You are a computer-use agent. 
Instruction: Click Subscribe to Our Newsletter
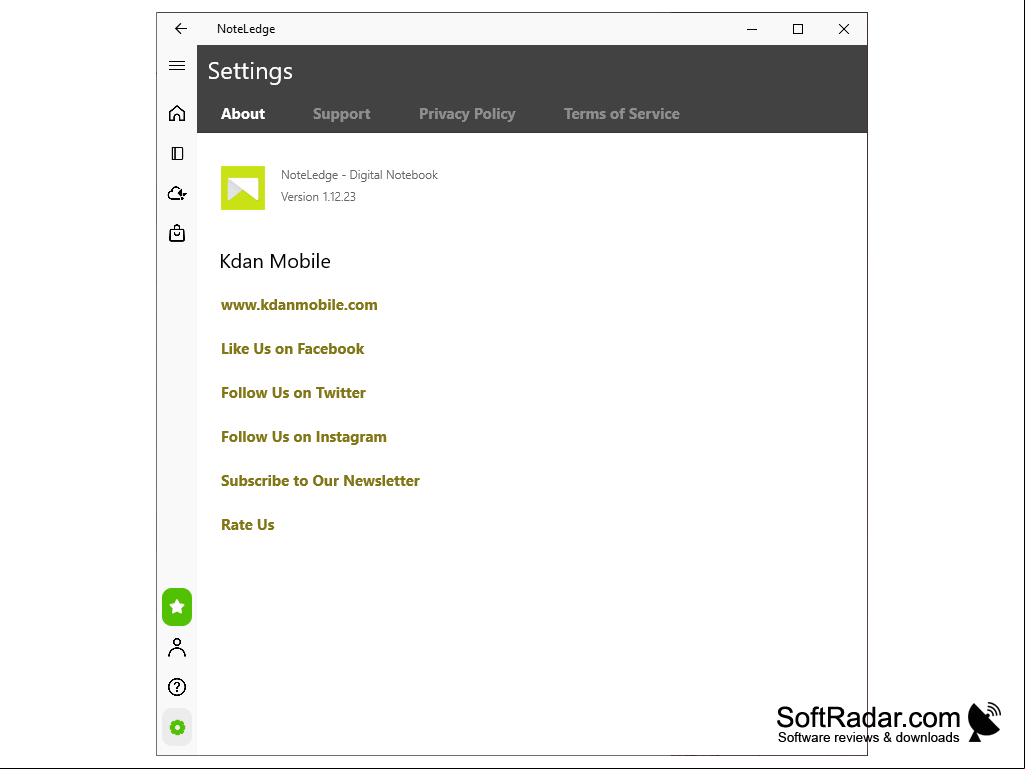pyautogui.click(x=320, y=481)
